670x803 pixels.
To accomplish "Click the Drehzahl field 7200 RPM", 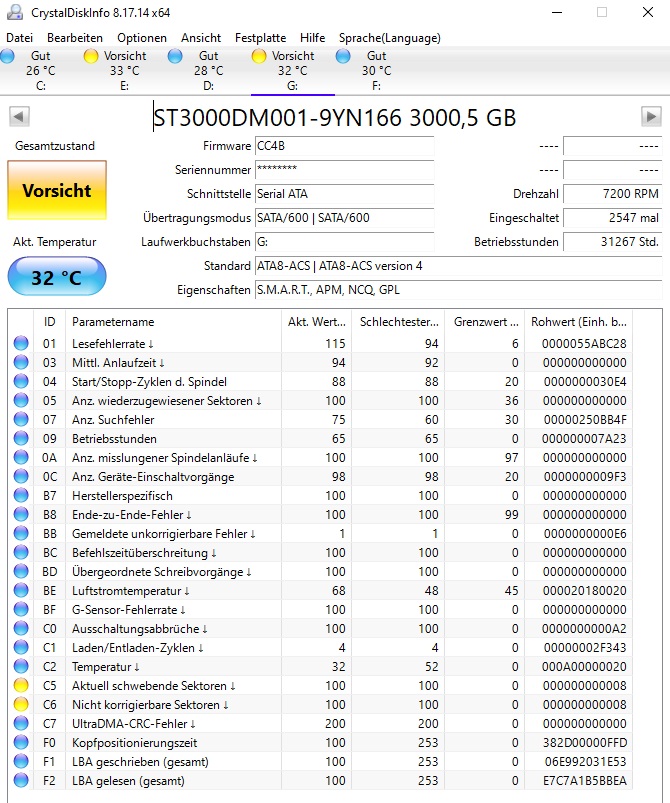I will coord(613,194).
